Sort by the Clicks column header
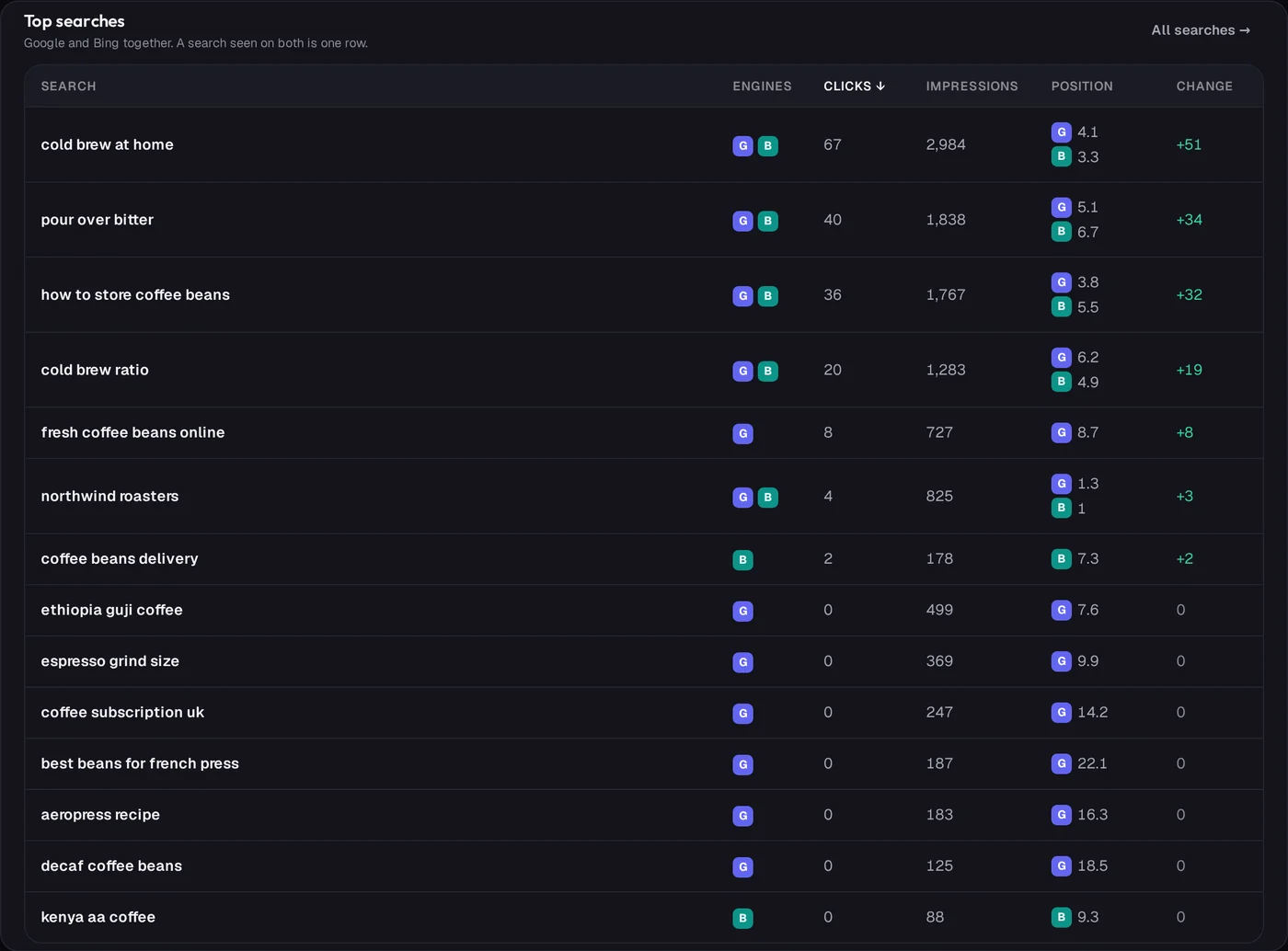Screen dimensions: 1288x951 click(x=854, y=86)
